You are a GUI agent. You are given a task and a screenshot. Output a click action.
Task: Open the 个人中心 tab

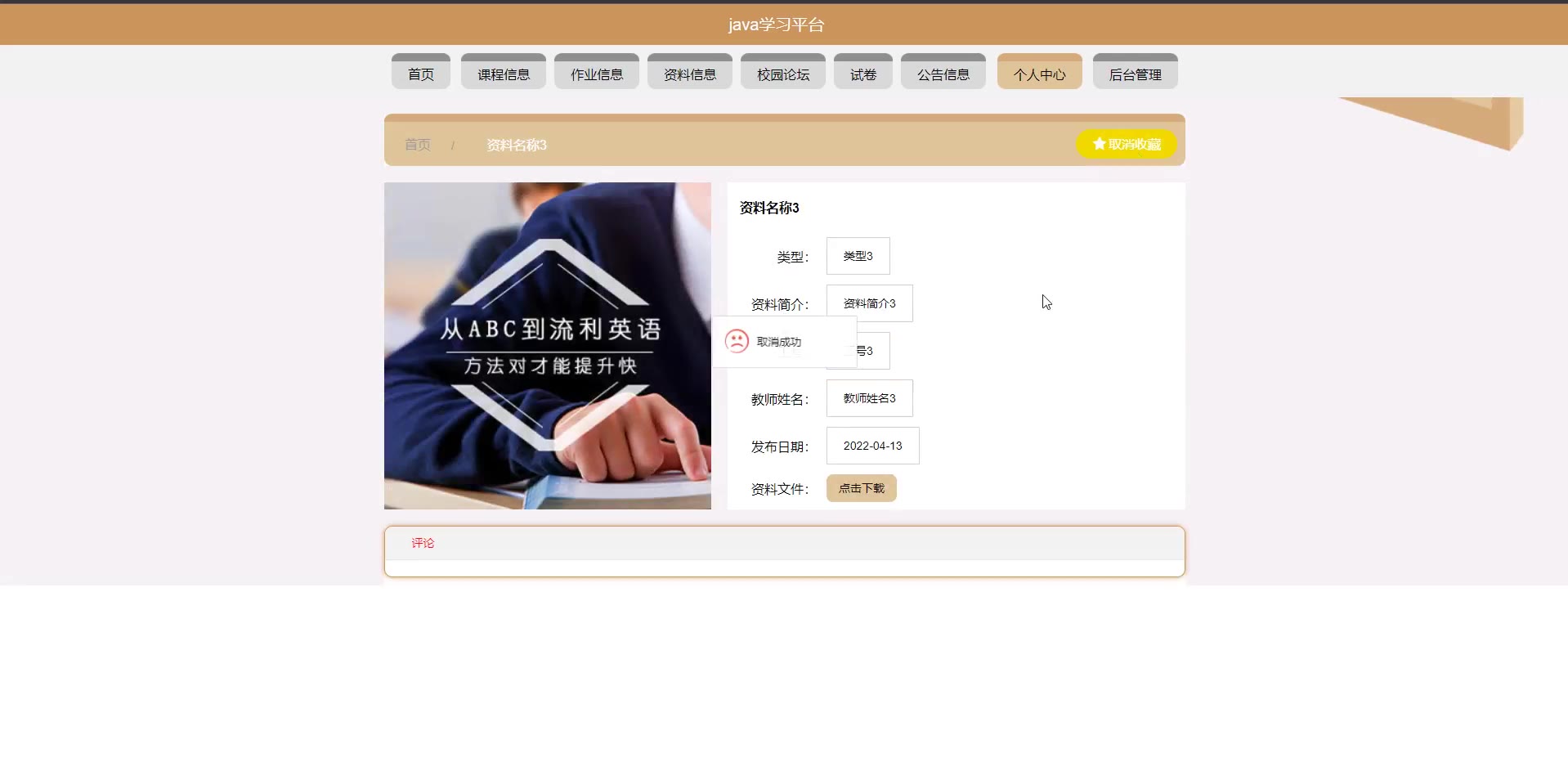click(1040, 71)
